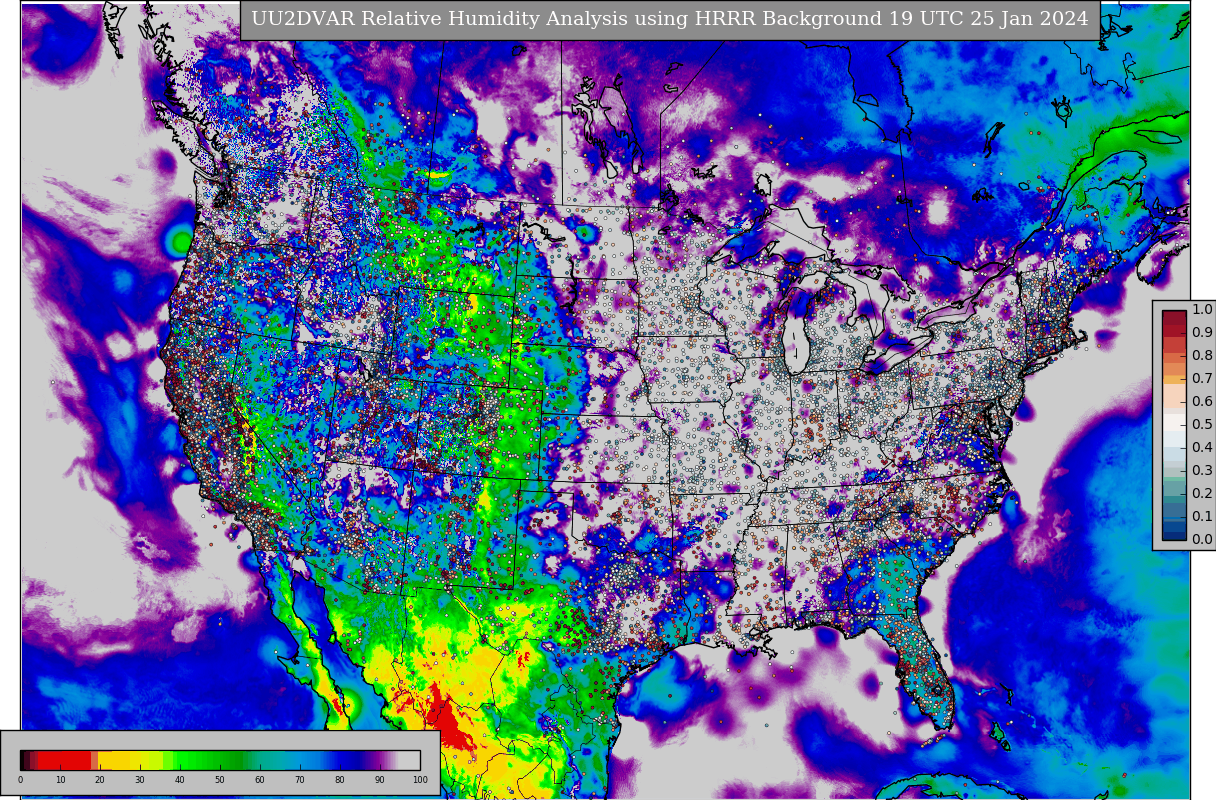
Task: Click the 0.7 label on right colorbar
Action: point(1202,378)
